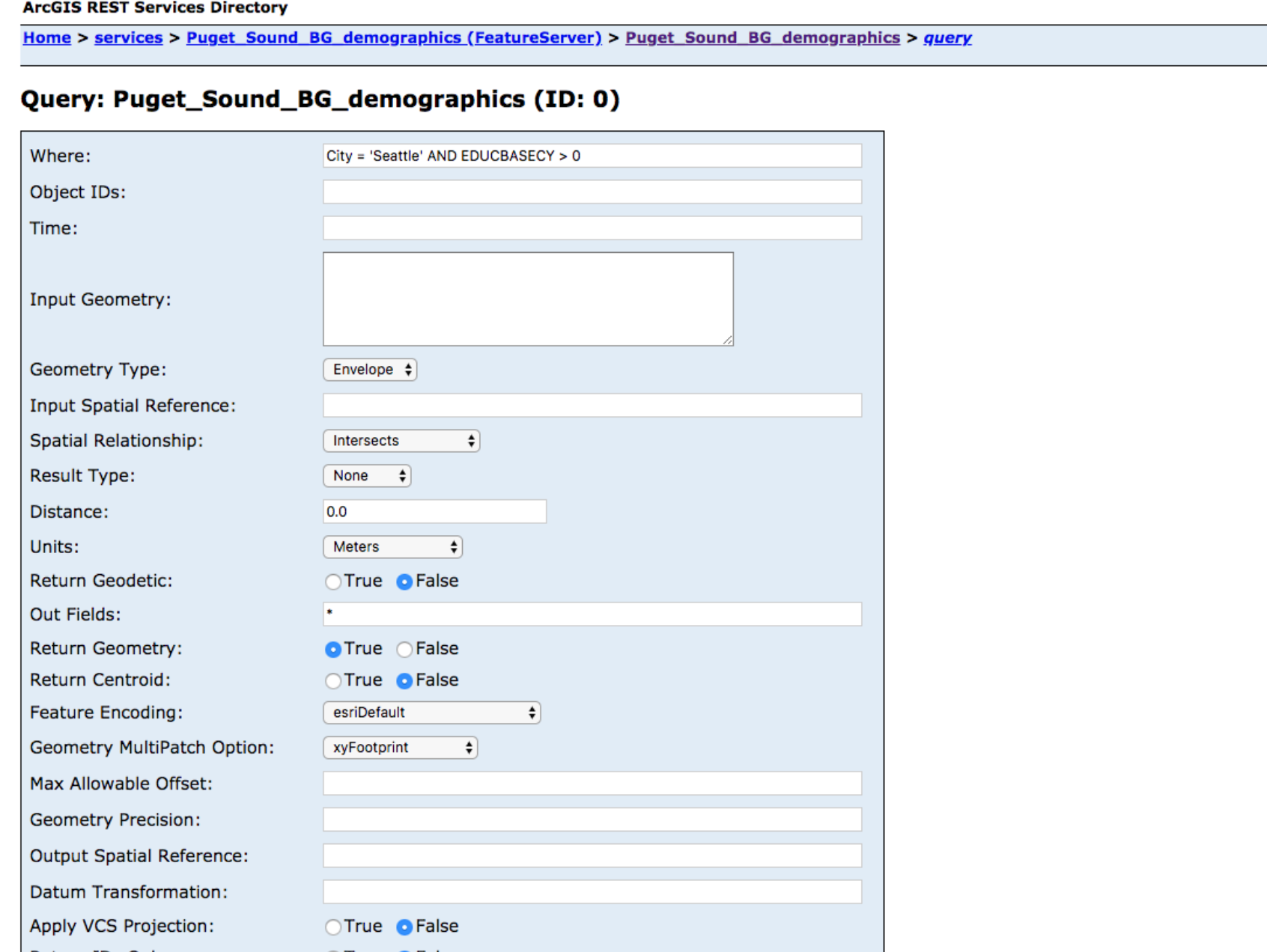
Task: Click the Time input field
Action: 592,228
